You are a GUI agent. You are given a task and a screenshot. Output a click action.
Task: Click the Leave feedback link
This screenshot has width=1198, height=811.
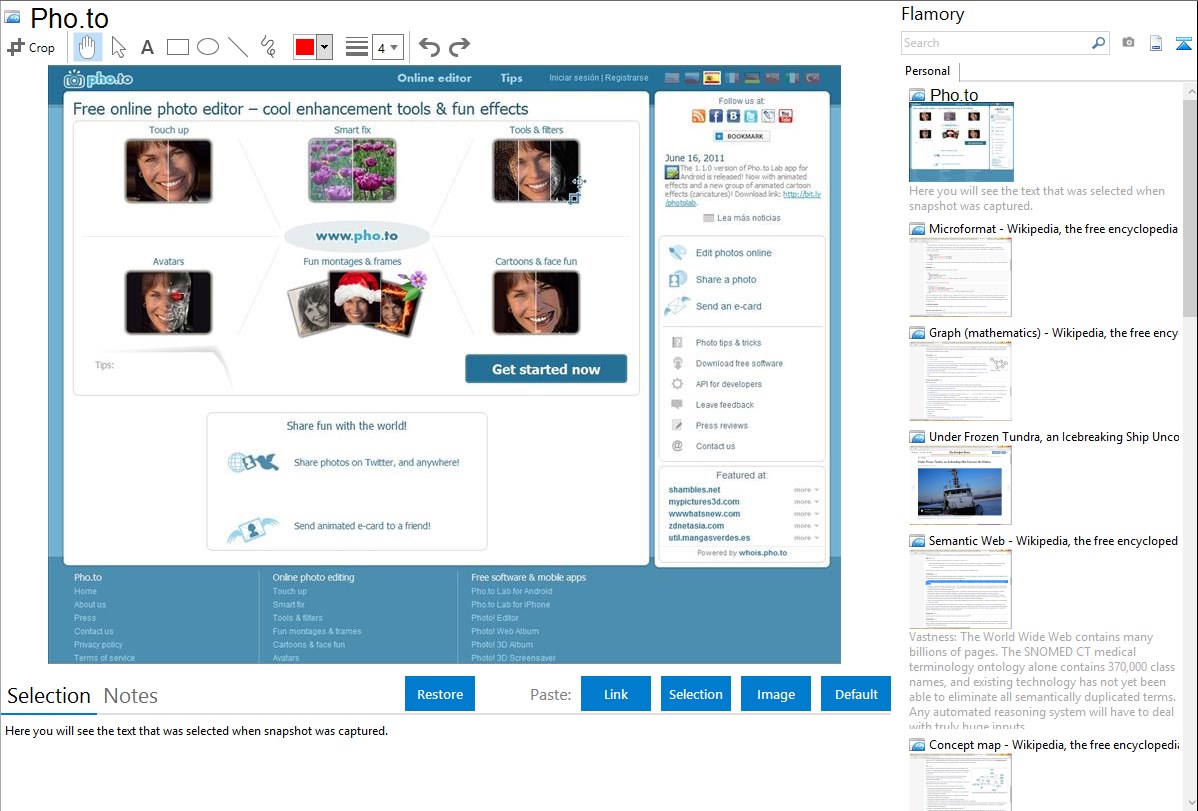724,404
